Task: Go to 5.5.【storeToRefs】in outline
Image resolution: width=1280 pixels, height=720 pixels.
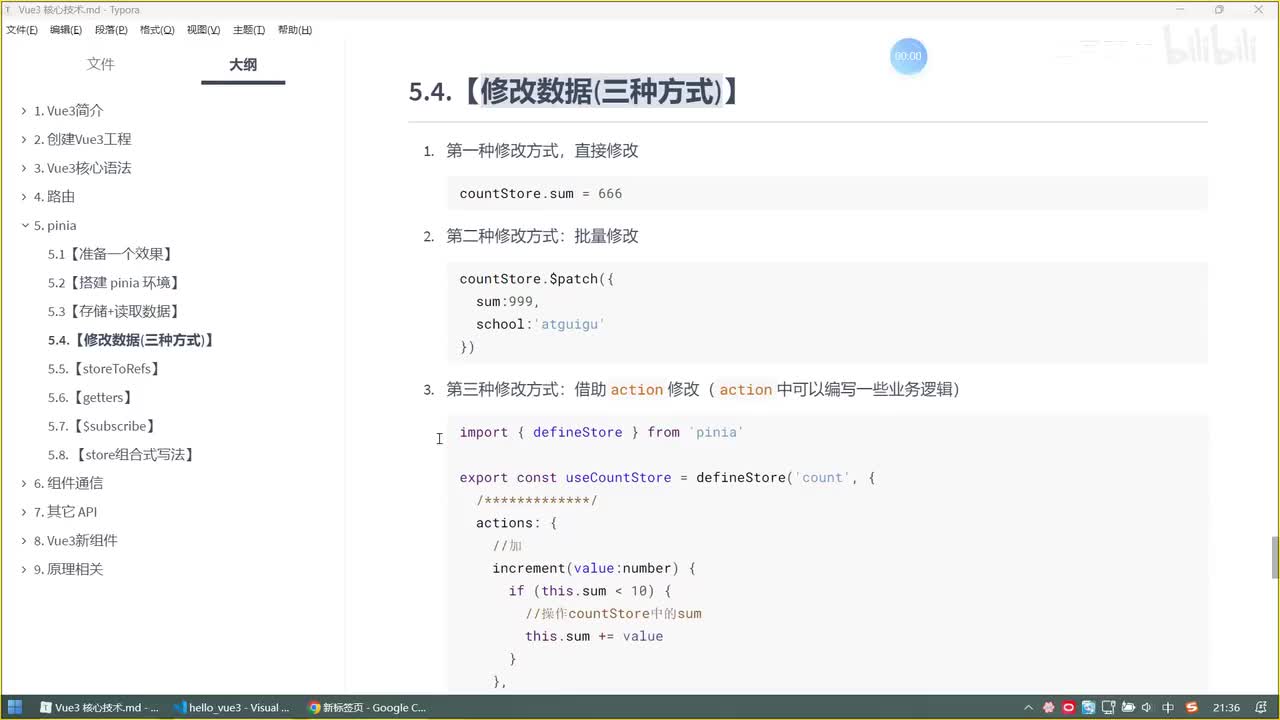Action: pos(104,369)
